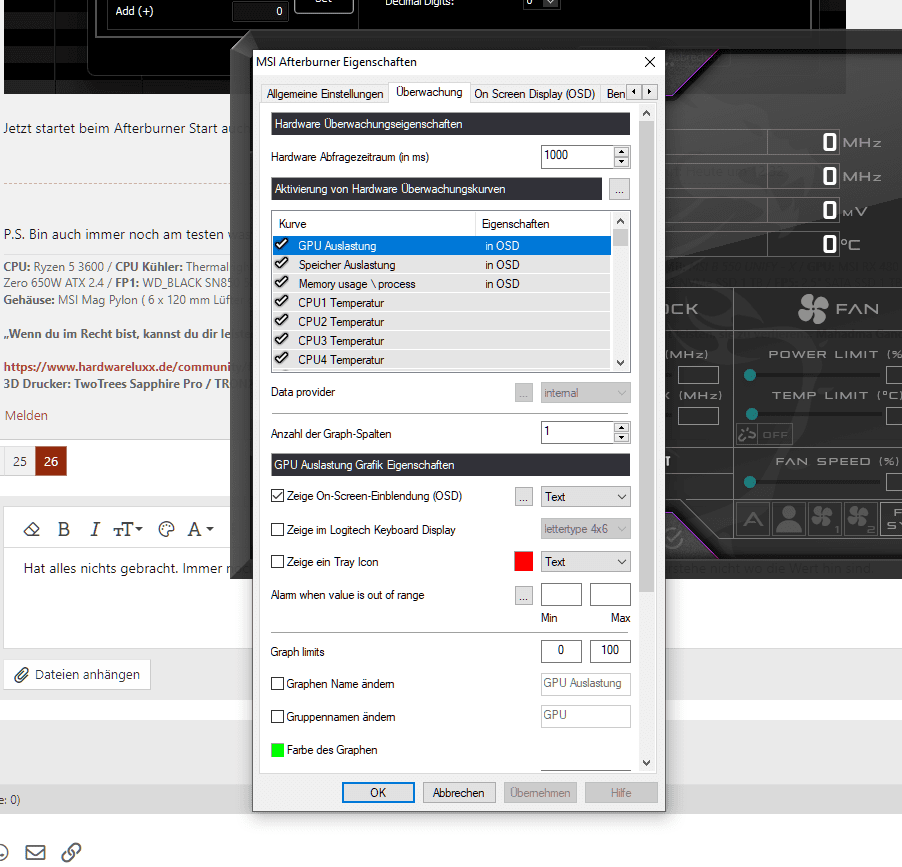Image resolution: width=902 pixels, height=867 pixels.
Task: Toggle checkmark of GPU Auslastung curve
Action: click(x=281, y=245)
